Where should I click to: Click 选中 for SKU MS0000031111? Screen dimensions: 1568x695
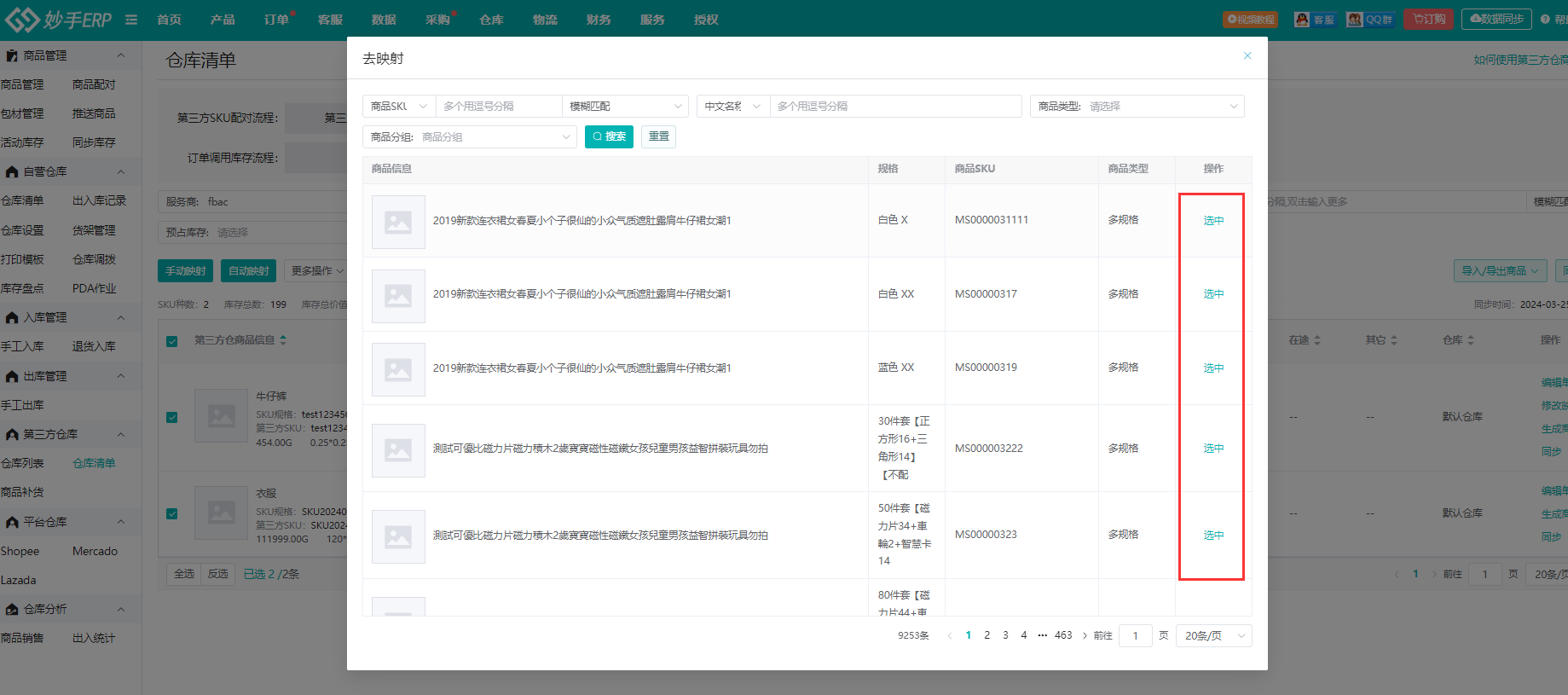1212,221
